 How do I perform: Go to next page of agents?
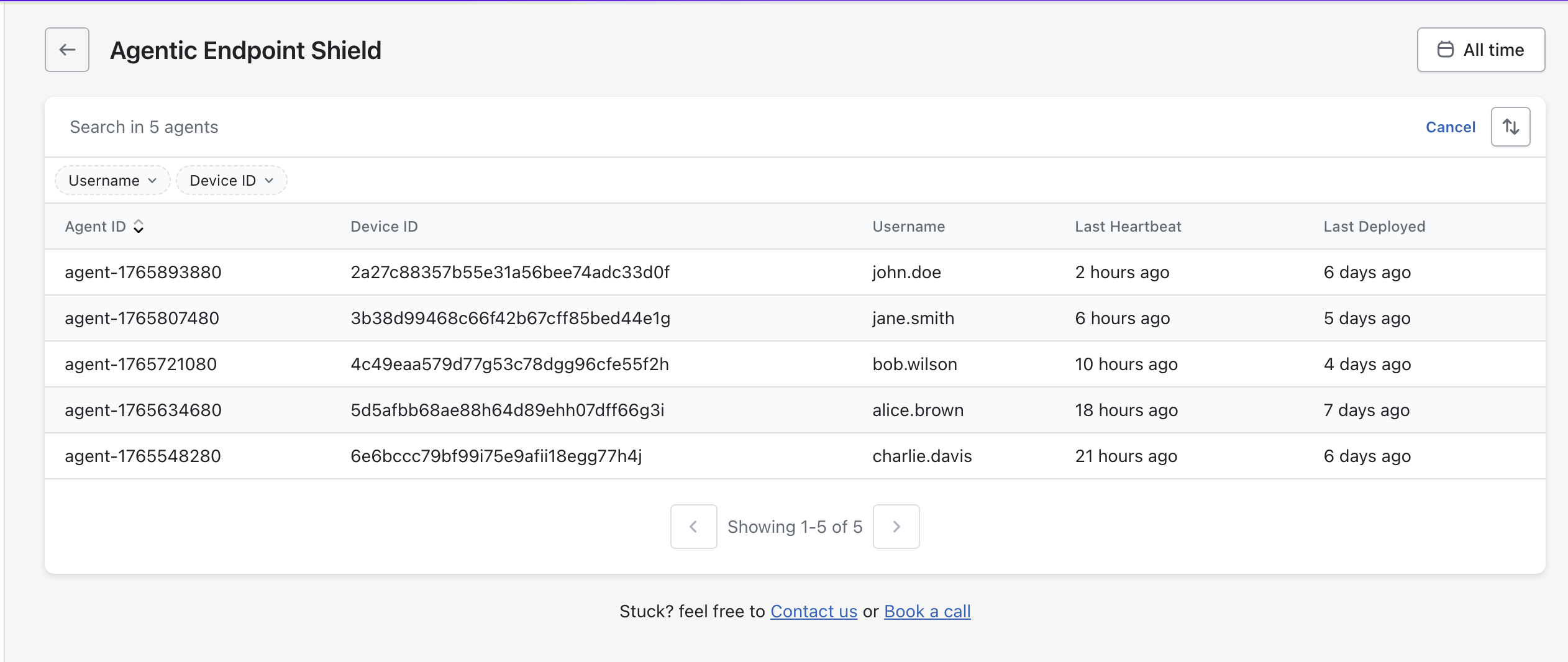[896, 527]
